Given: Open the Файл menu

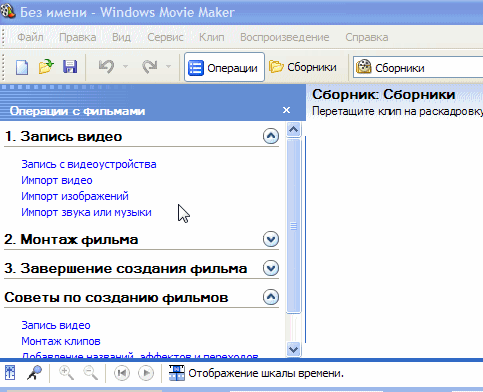Looking at the screenshot, I should click(30, 37).
